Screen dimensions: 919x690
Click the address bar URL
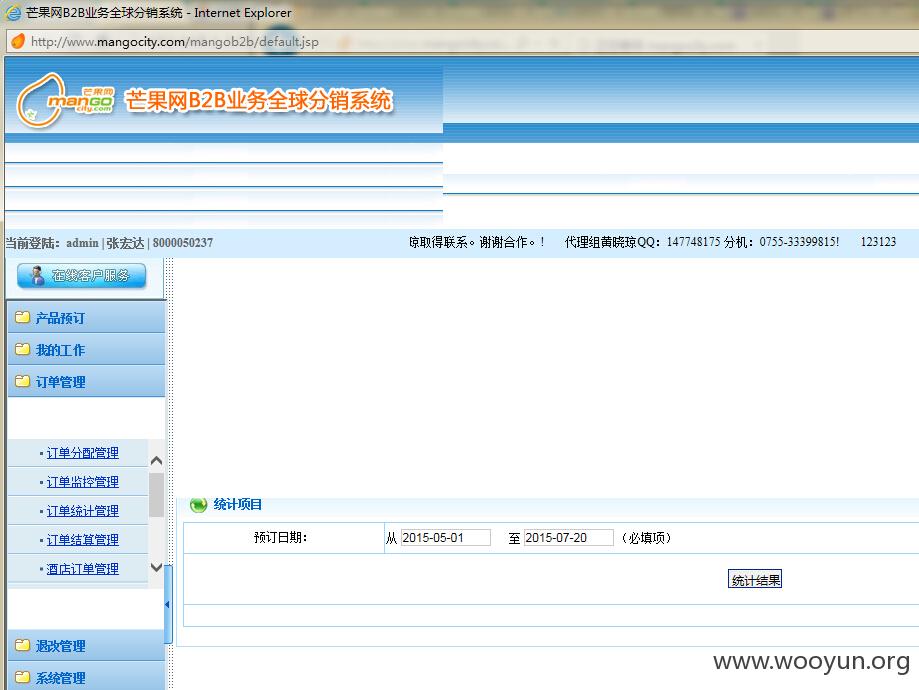pyautogui.click(x=175, y=42)
